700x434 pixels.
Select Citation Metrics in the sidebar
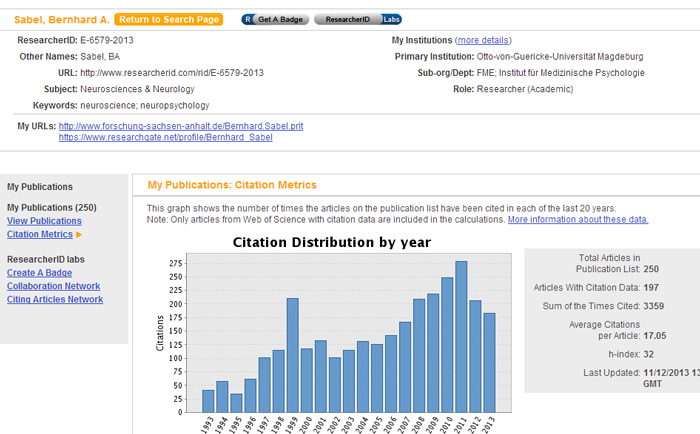(x=40, y=234)
